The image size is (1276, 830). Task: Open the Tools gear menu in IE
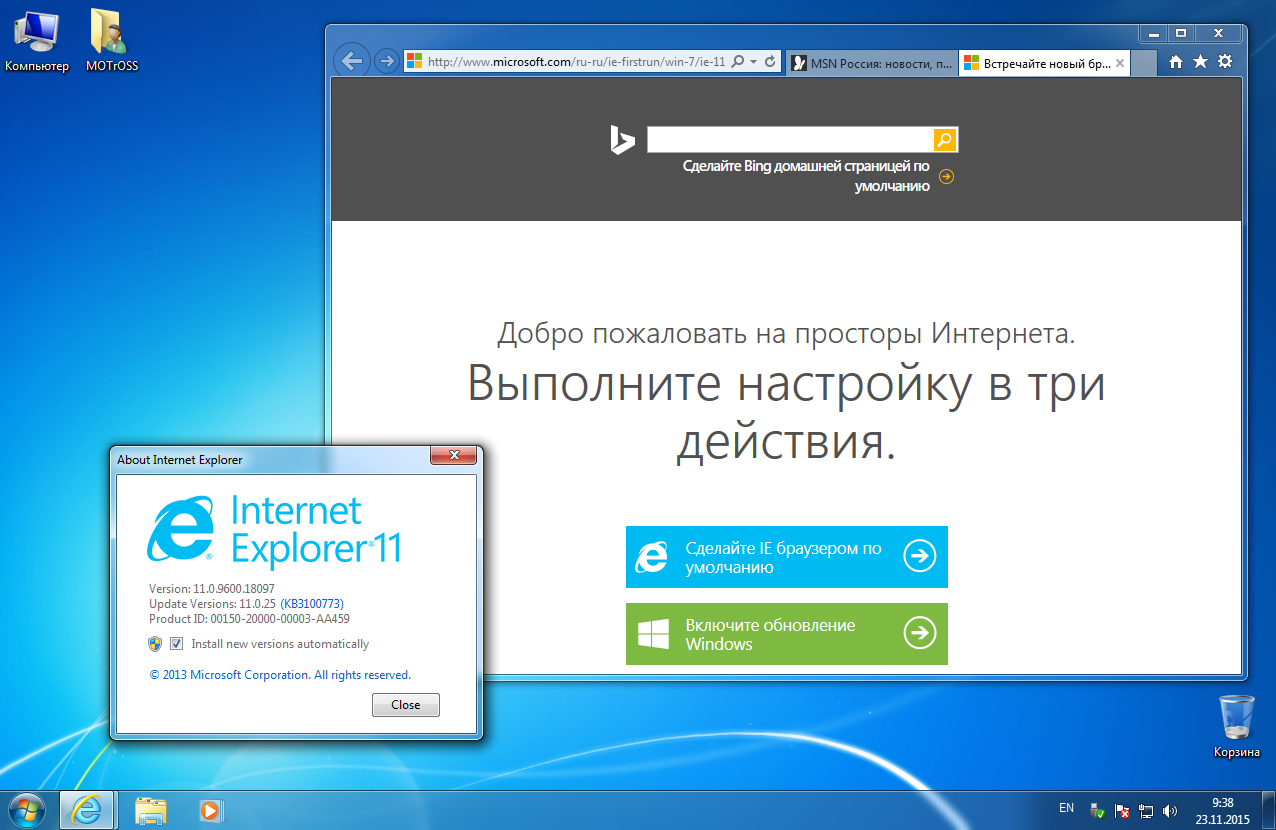point(1224,62)
